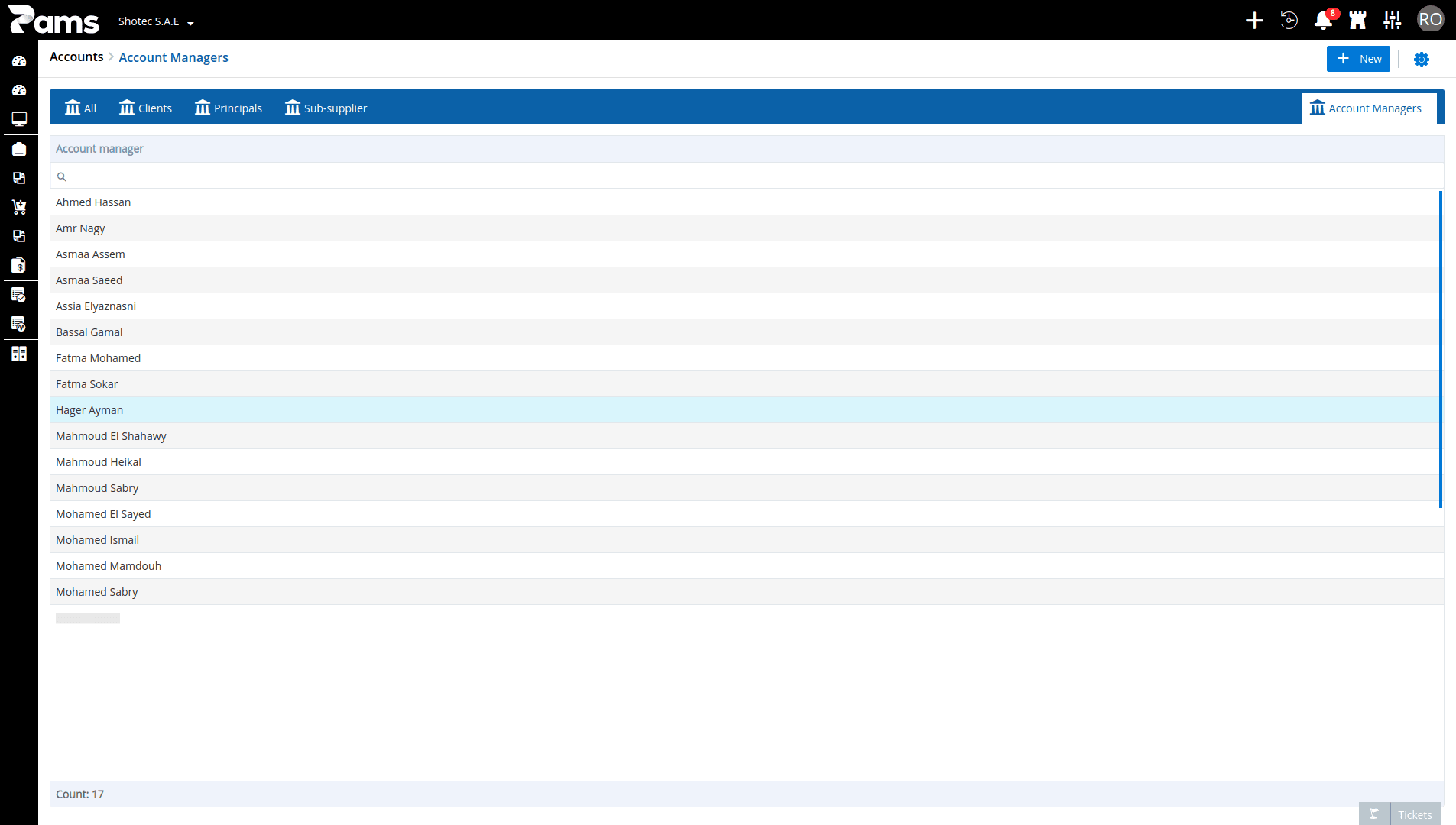Open the monitor screen sidebar icon

click(x=19, y=119)
